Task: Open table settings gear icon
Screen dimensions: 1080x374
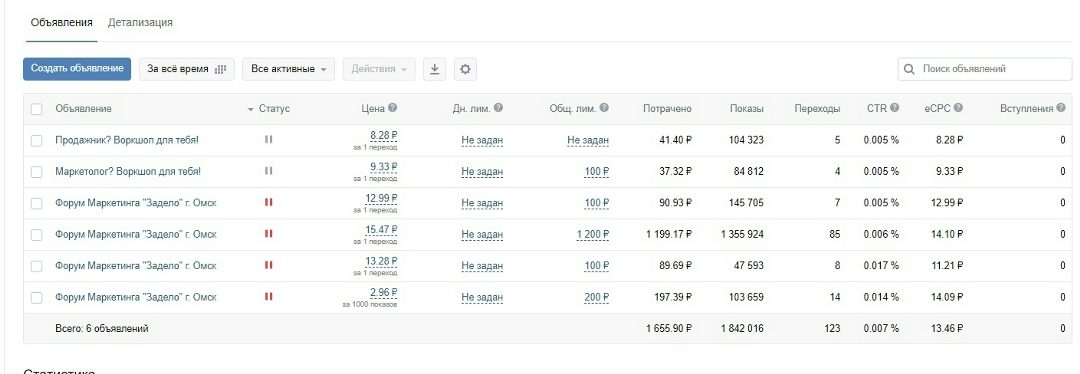Action: (x=465, y=69)
